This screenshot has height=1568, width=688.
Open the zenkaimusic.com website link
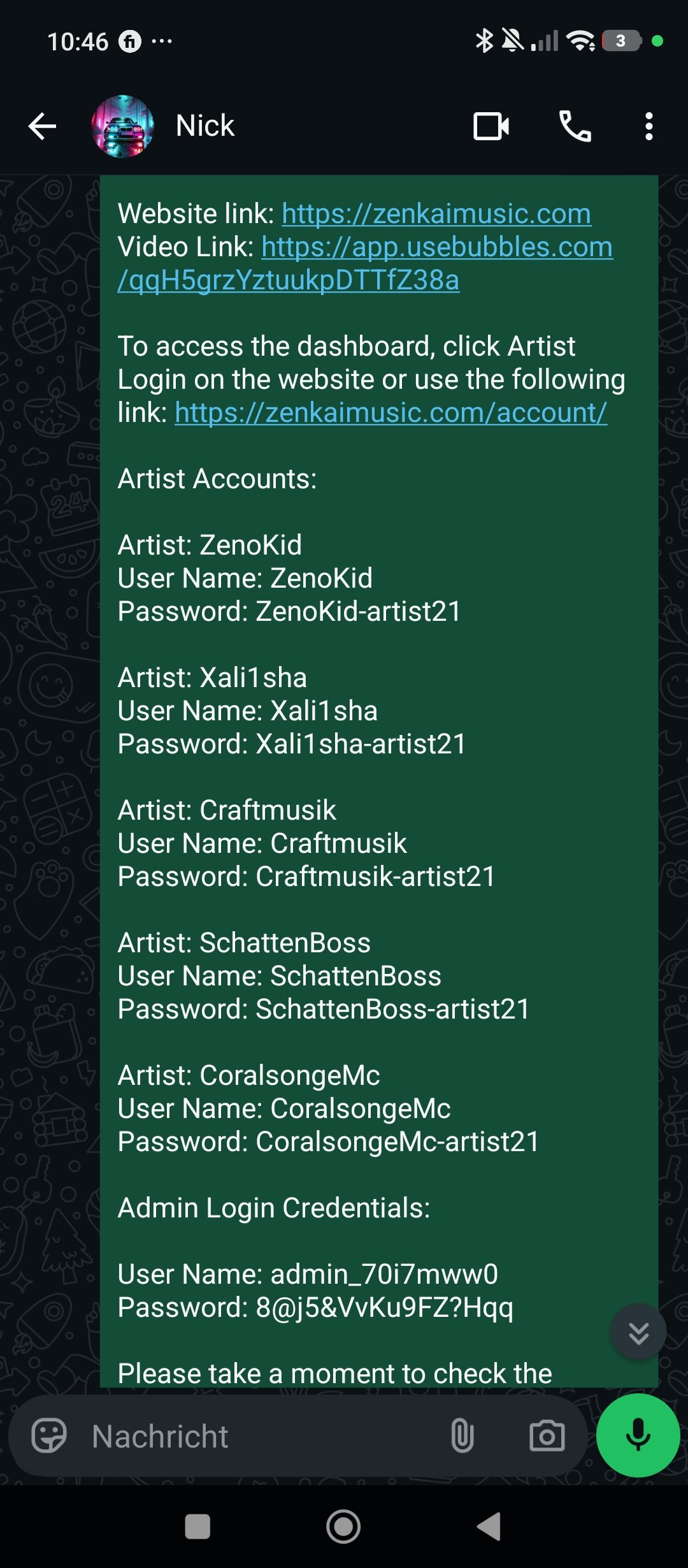click(436, 214)
